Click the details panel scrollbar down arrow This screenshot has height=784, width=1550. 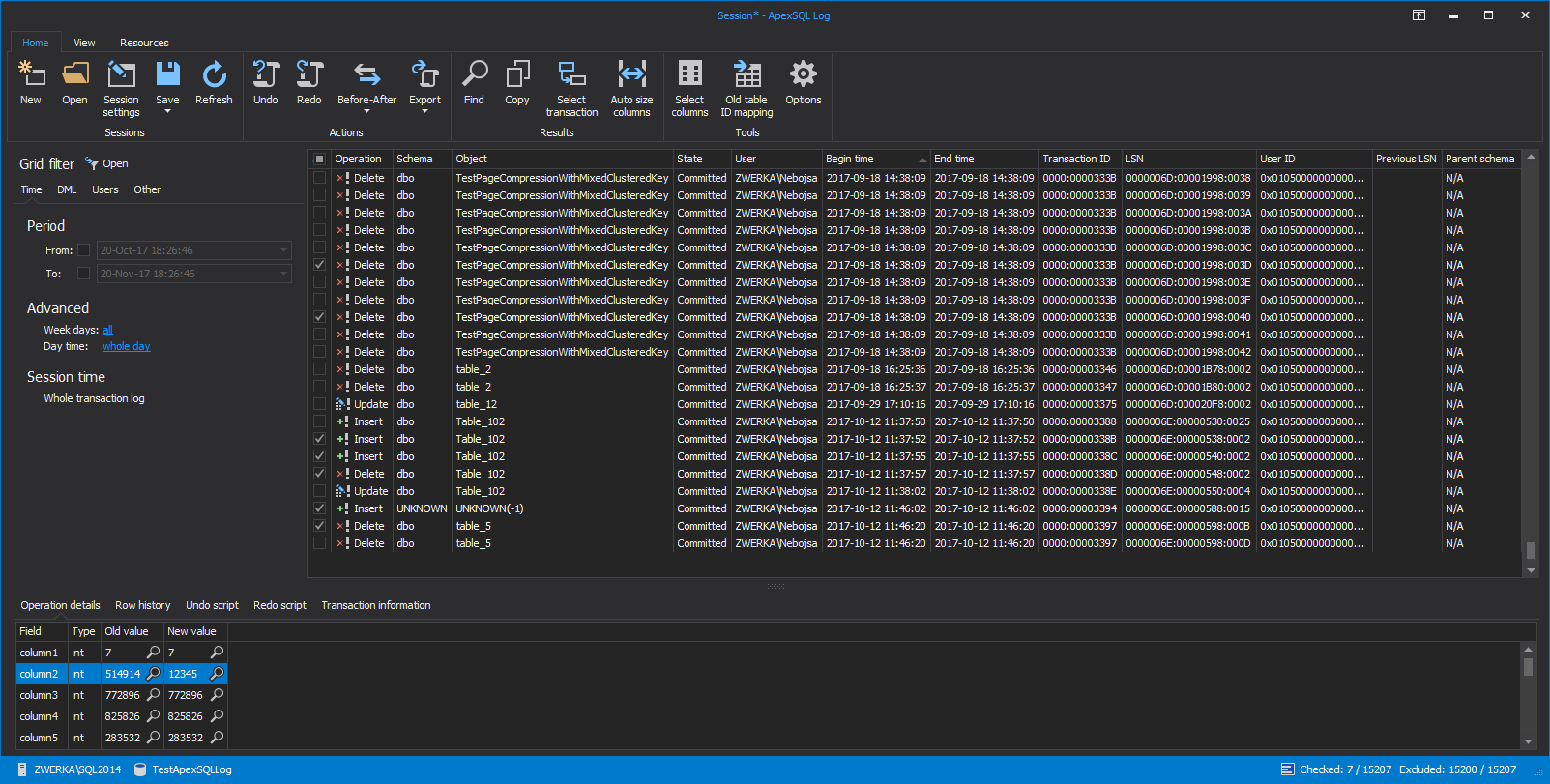[x=1528, y=741]
